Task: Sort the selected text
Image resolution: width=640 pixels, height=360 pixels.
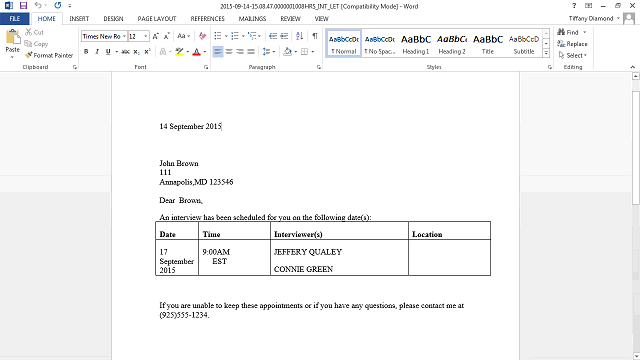Action: coord(300,36)
